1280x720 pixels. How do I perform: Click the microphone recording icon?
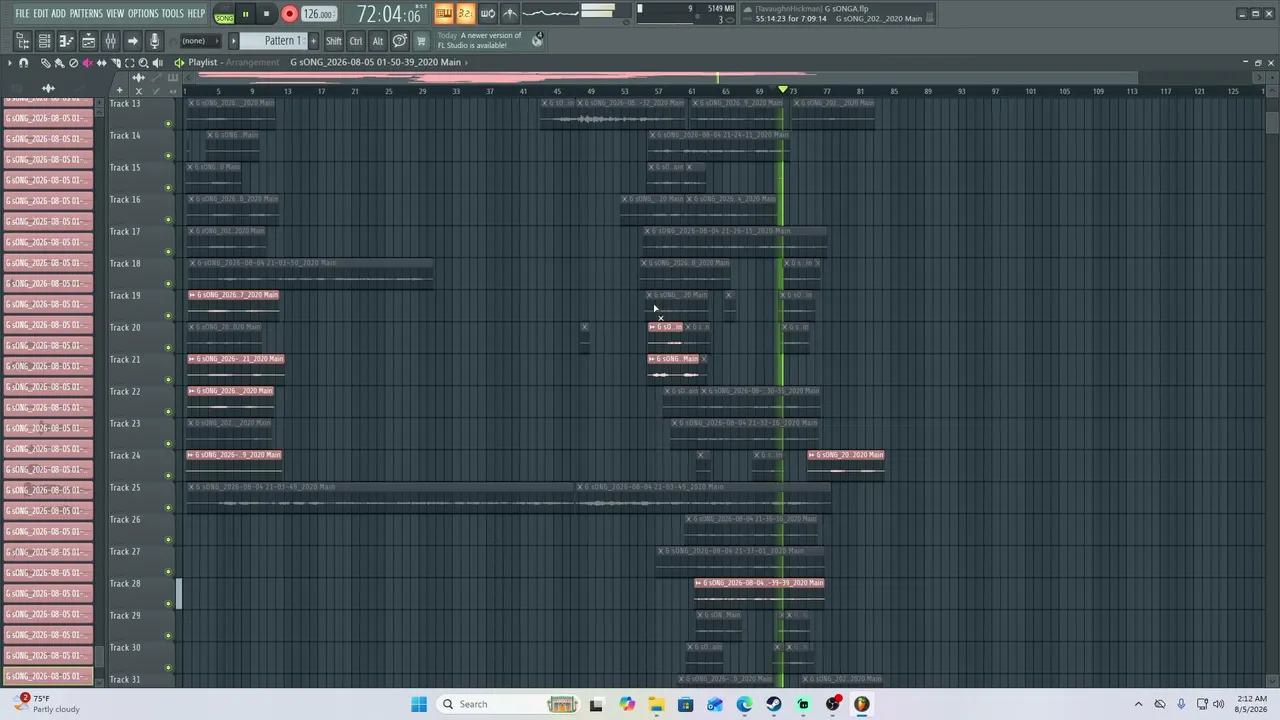154,41
